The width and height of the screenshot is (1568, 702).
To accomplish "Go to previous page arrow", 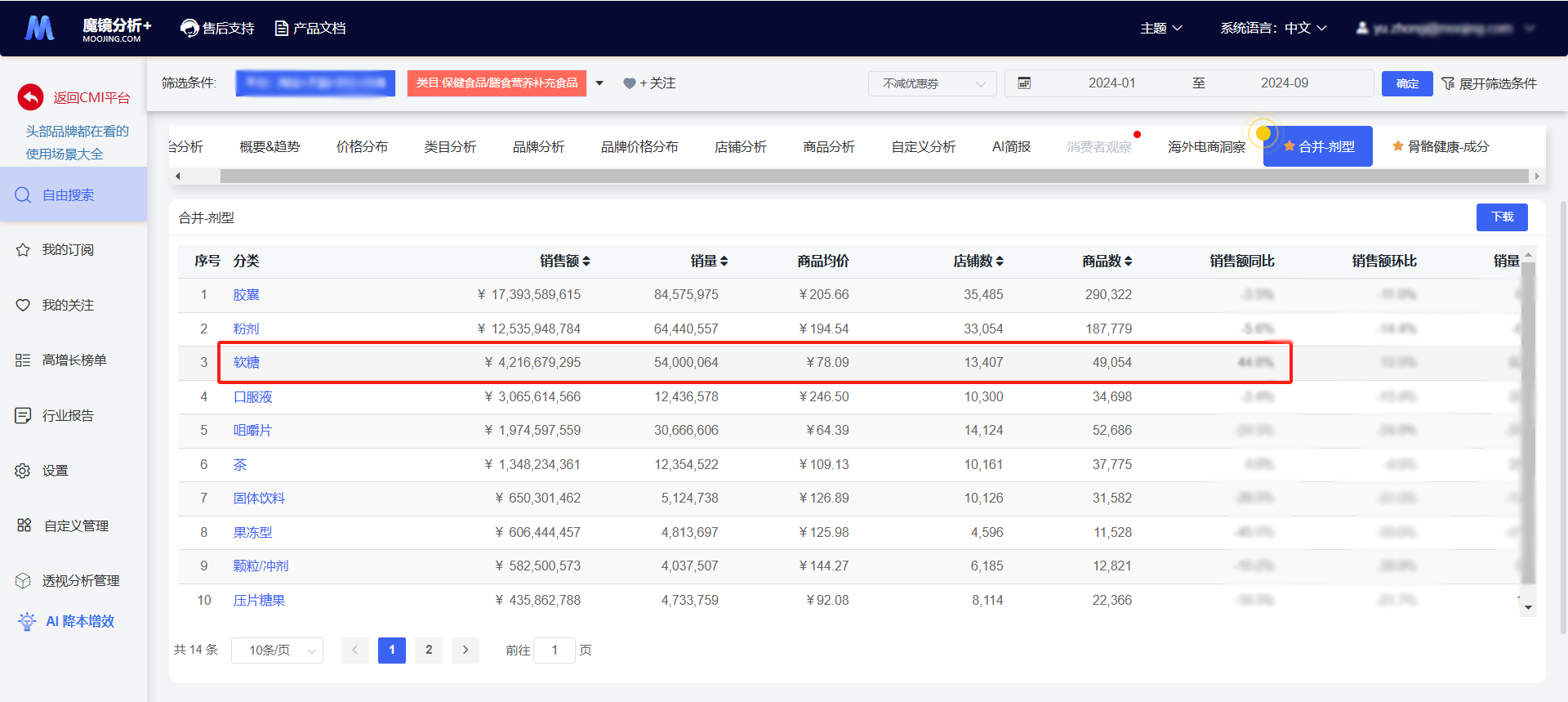I will click(x=354, y=650).
